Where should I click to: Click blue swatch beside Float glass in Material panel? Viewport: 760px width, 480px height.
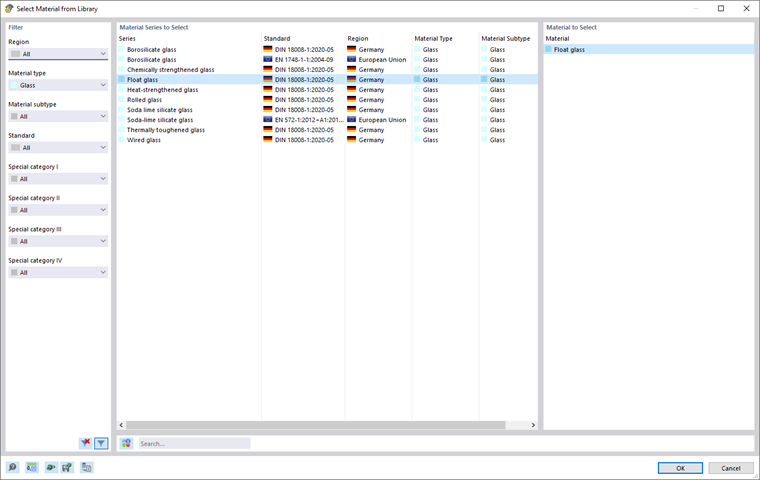[549, 49]
